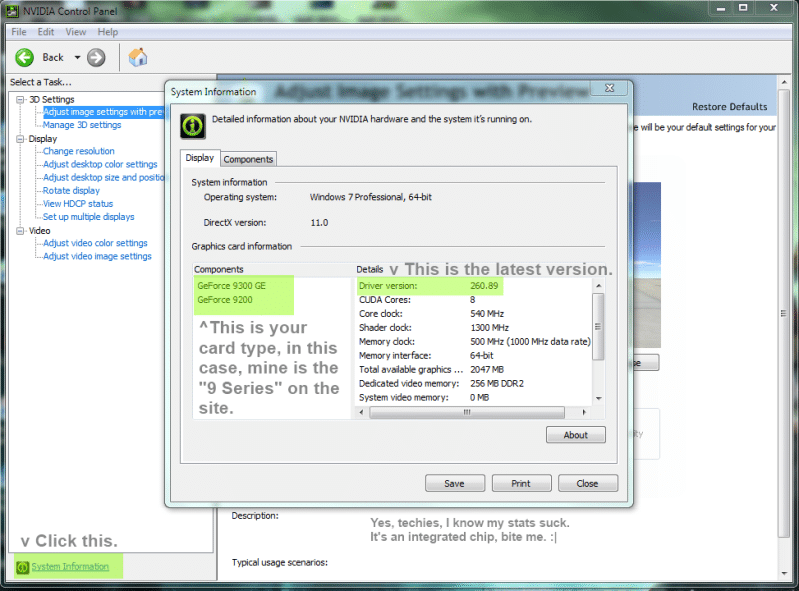This screenshot has width=799, height=591.
Task: Switch to the Components tab
Action: 248,159
